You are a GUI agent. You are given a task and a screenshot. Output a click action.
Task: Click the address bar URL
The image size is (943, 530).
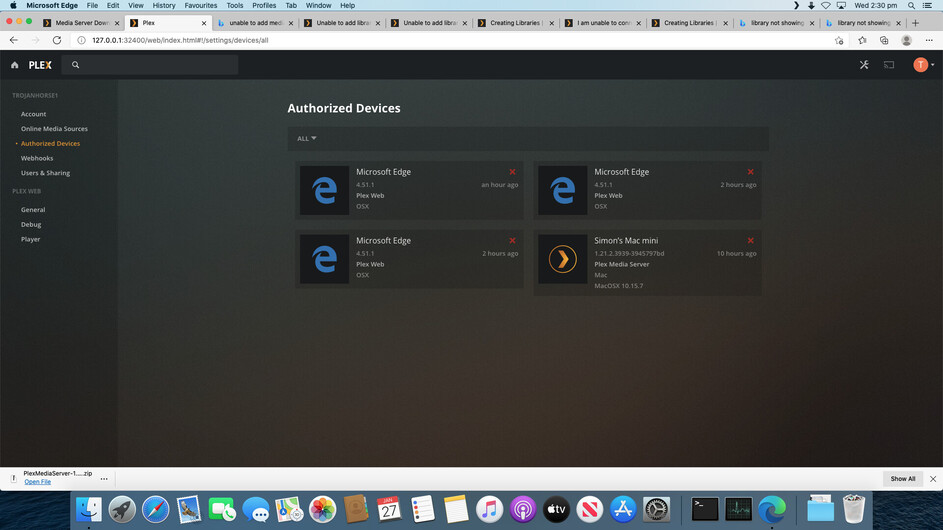[180, 40]
